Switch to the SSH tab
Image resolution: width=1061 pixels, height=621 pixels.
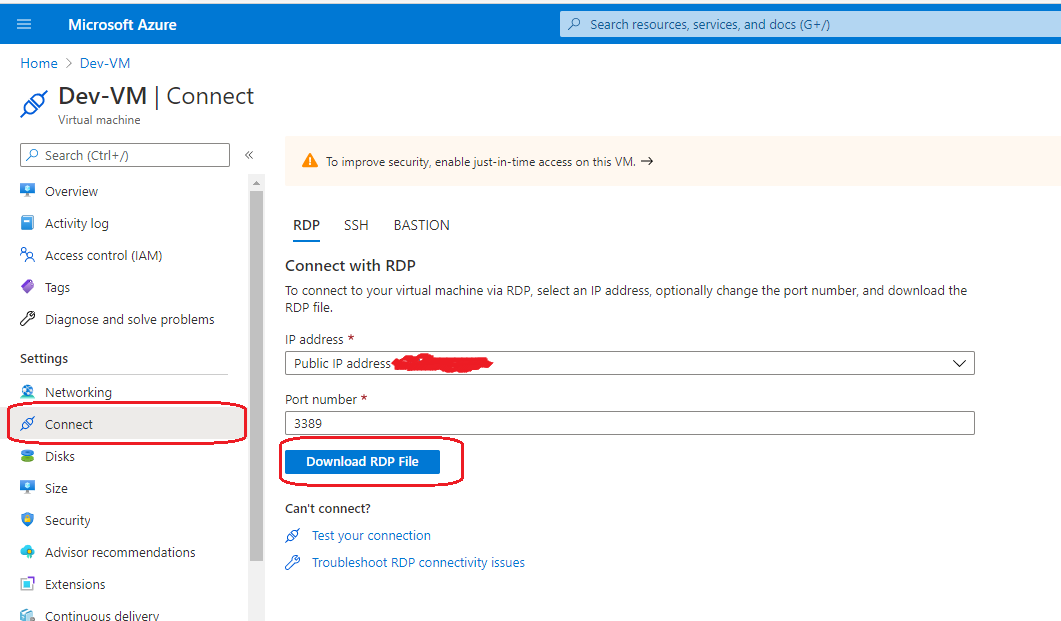[356, 225]
